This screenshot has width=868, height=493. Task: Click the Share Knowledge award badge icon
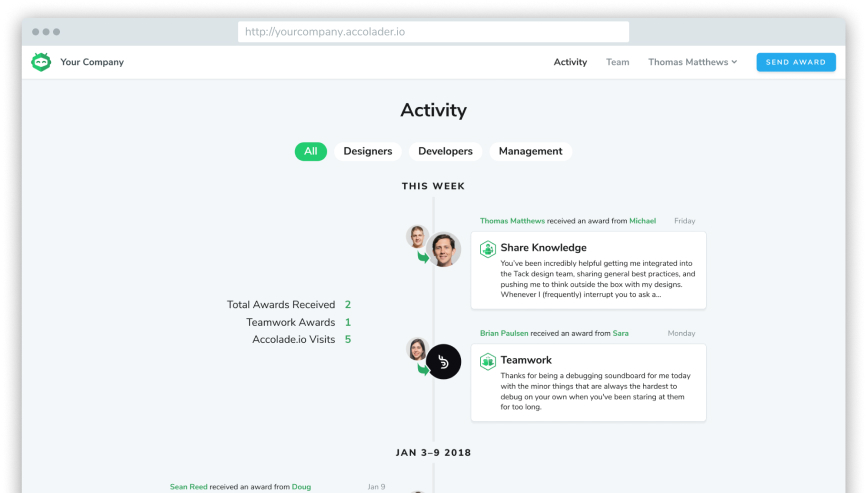pos(488,249)
